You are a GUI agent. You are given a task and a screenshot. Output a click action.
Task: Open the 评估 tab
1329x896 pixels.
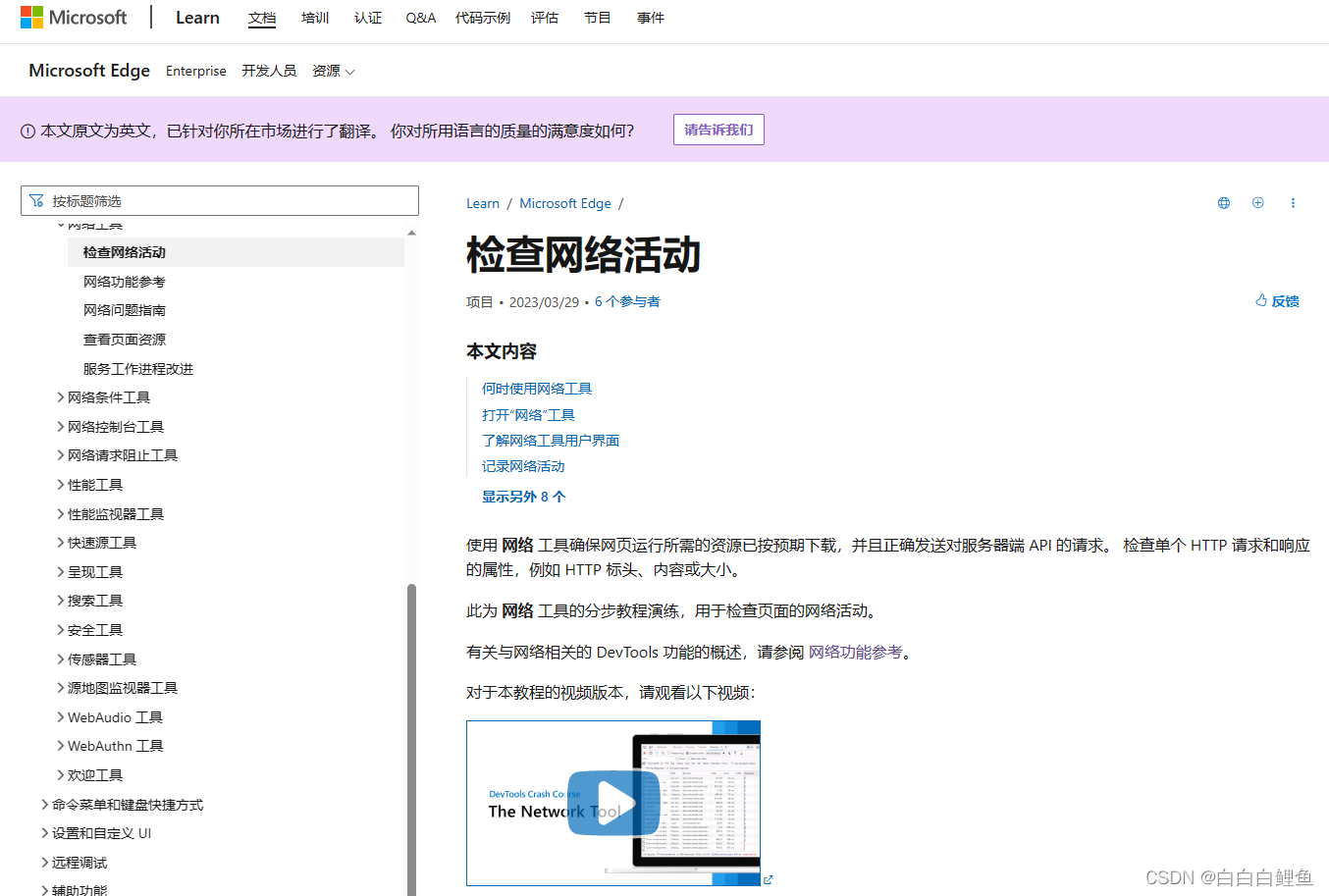(545, 18)
